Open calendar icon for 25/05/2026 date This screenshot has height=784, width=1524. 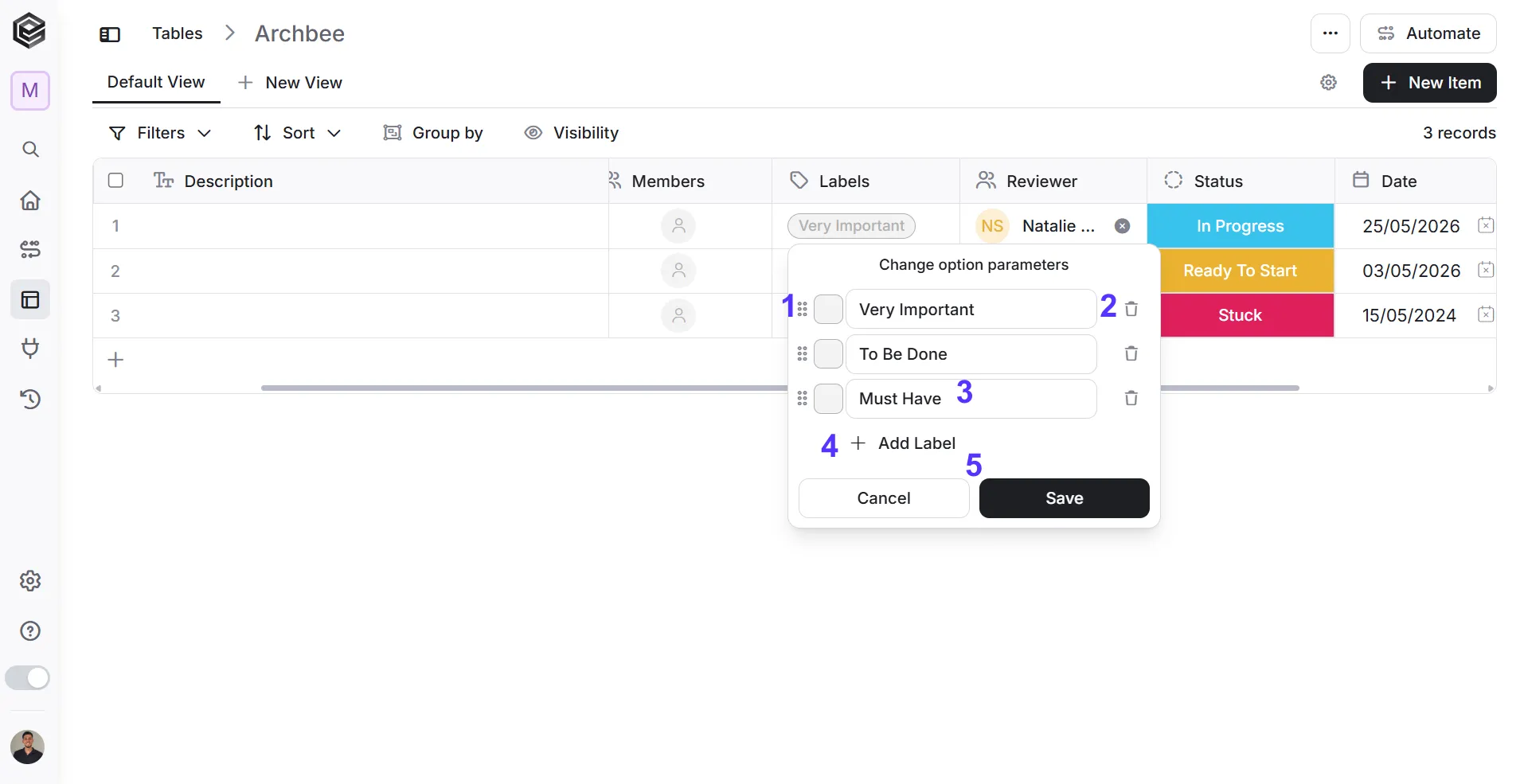pos(1485,225)
